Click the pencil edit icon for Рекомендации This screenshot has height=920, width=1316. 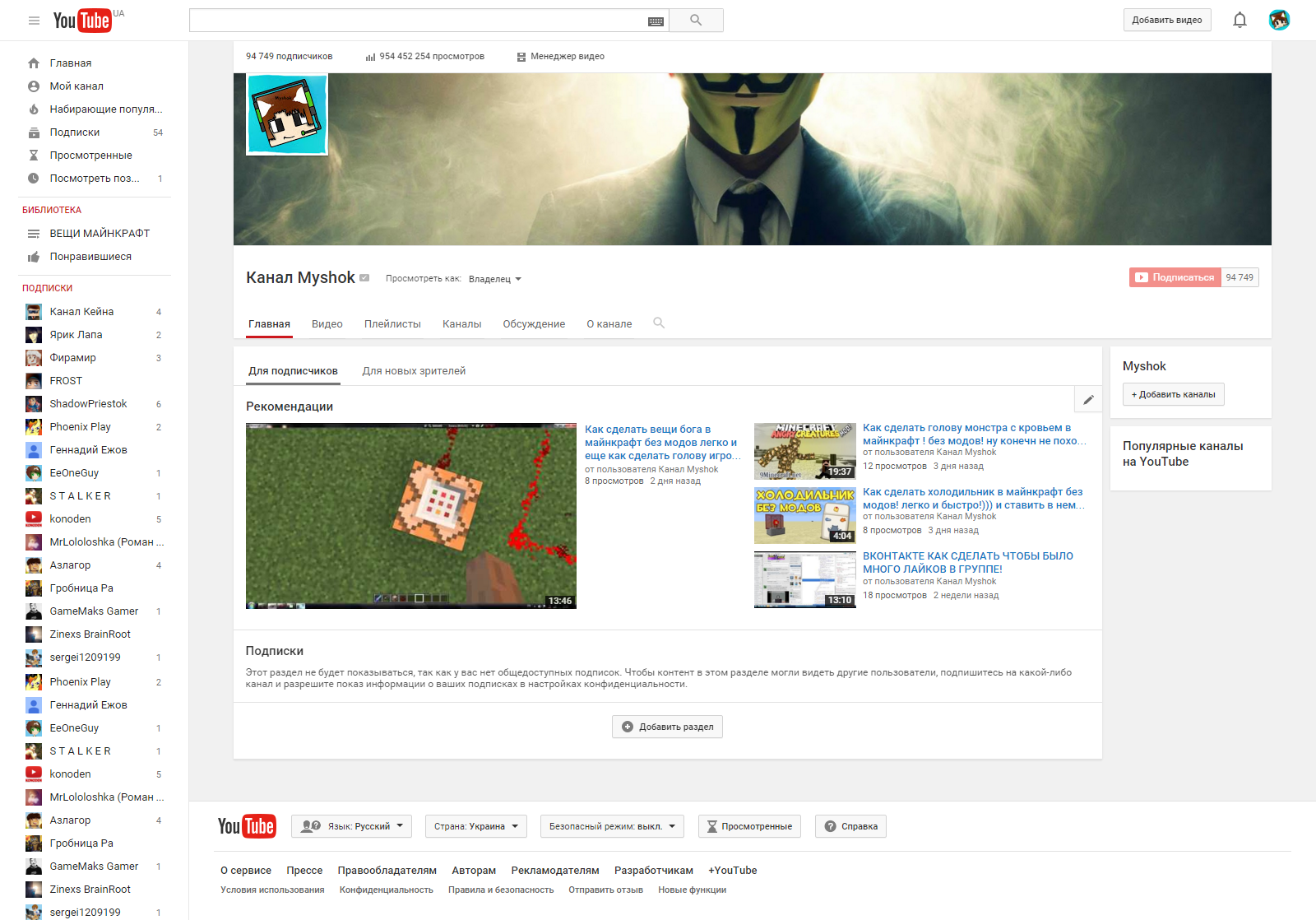(x=1088, y=400)
